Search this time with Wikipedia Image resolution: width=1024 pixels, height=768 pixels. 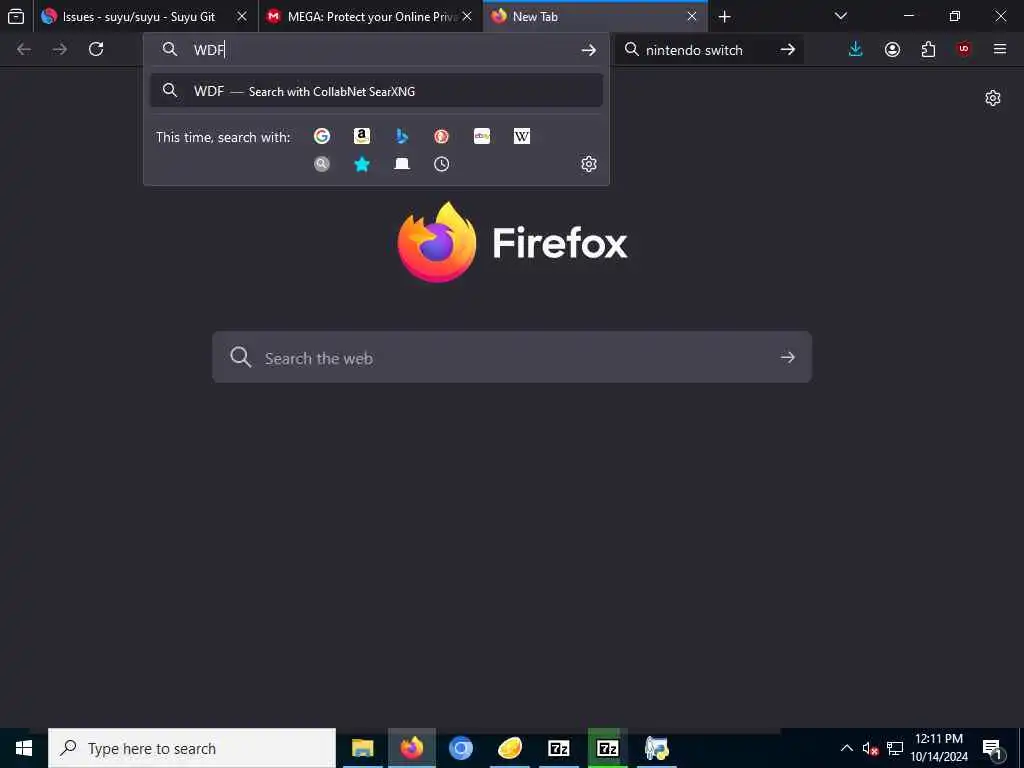coord(522,136)
